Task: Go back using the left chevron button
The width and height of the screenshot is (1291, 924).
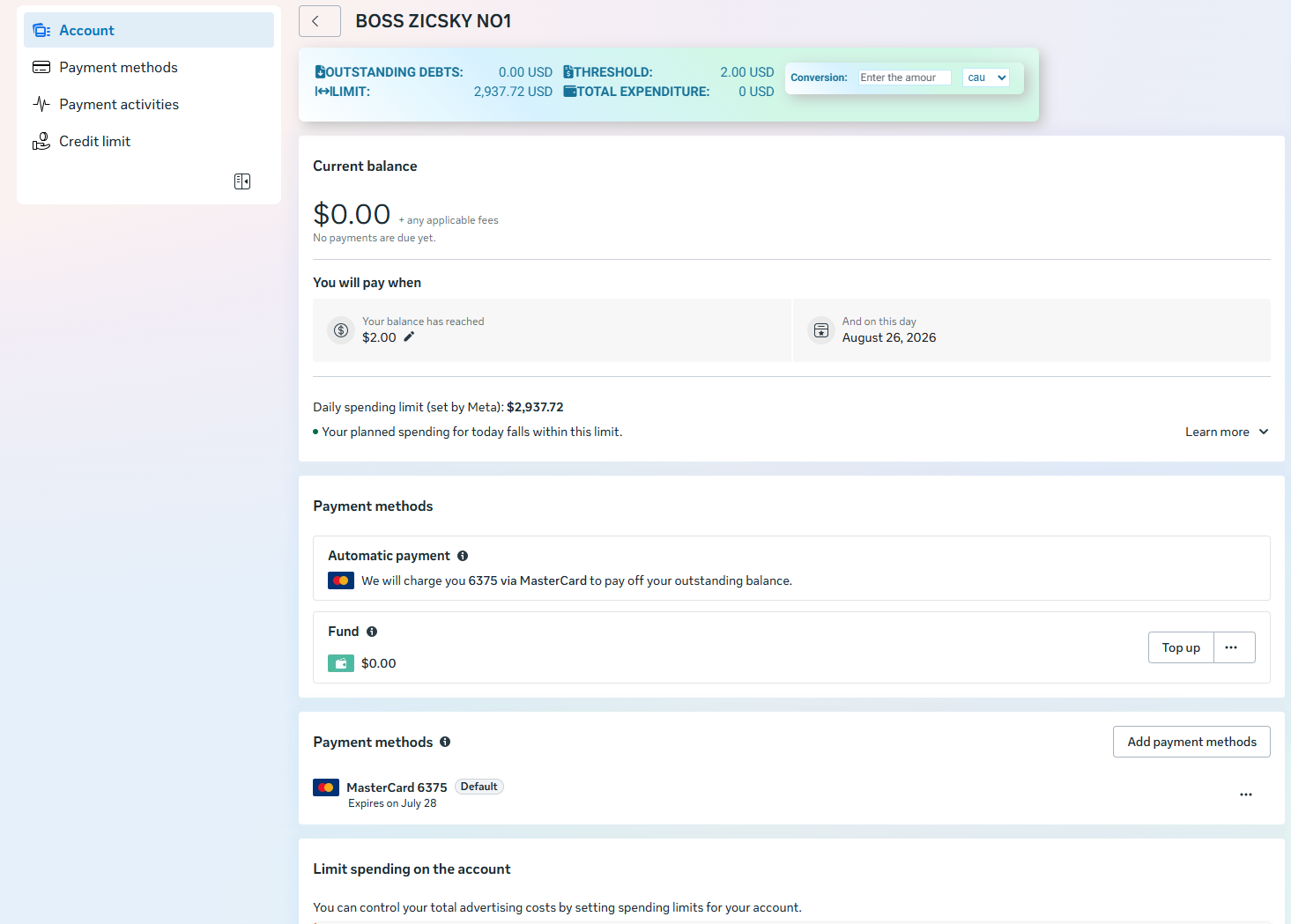Action: click(320, 21)
